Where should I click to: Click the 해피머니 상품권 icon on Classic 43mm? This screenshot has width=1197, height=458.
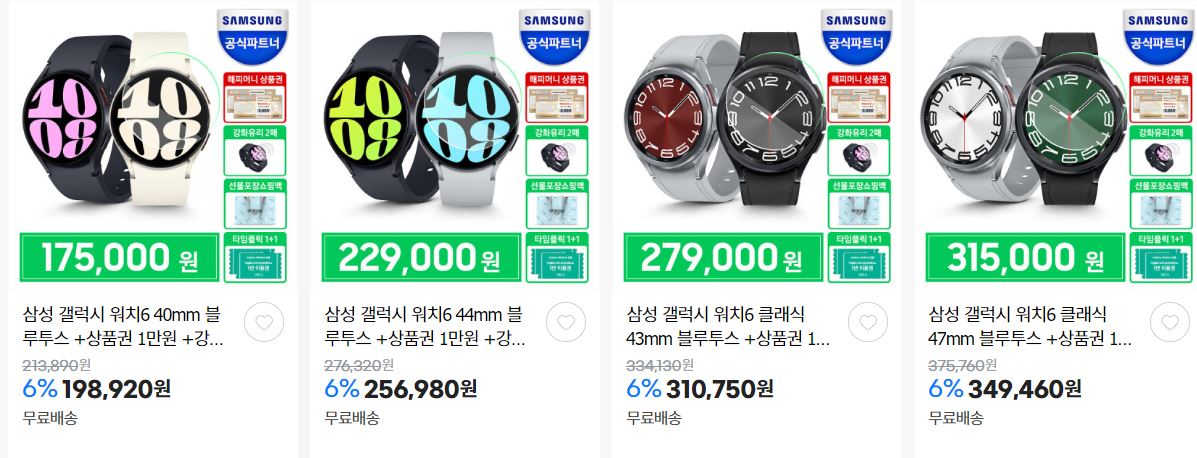pyautogui.click(x=859, y=97)
